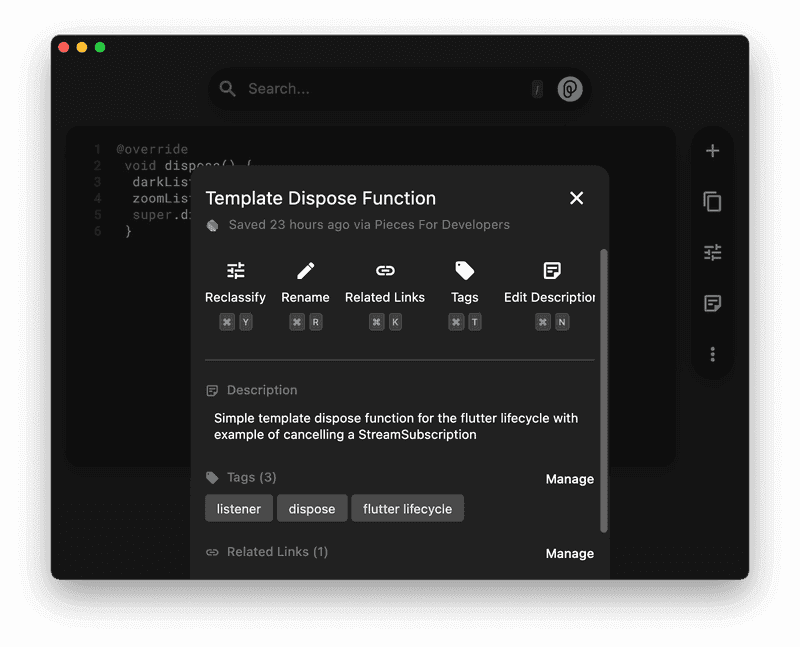The image size is (800, 647).
Task: Select the Reclassify icon in the dialog
Action: pyautogui.click(x=235, y=270)
